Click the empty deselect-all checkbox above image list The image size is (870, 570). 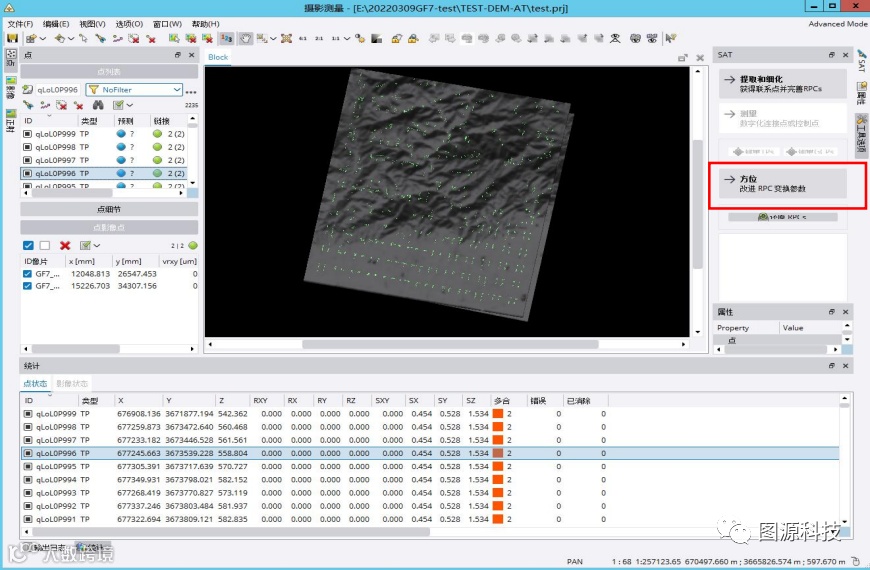(x=45, y=245)
